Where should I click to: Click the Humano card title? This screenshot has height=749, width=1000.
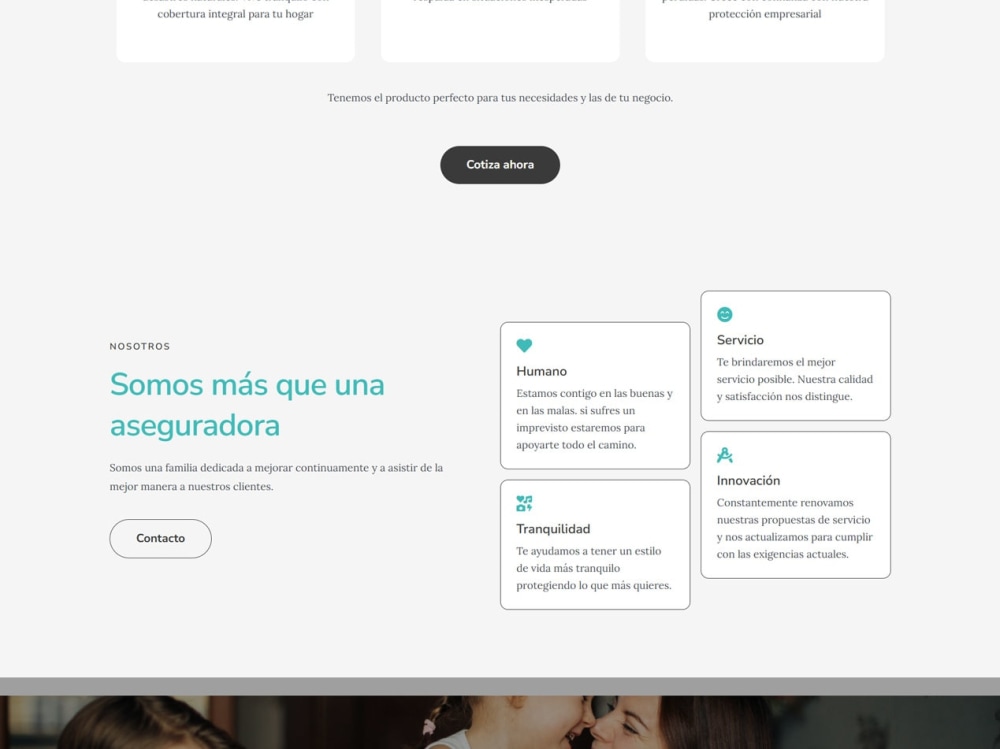tap(541, 371)
